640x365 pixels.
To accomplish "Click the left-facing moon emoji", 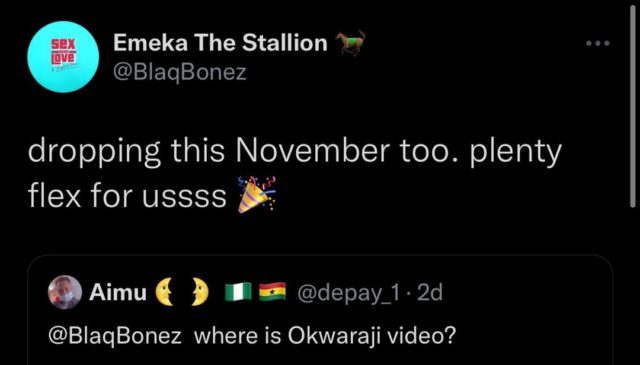I will 163,293.
